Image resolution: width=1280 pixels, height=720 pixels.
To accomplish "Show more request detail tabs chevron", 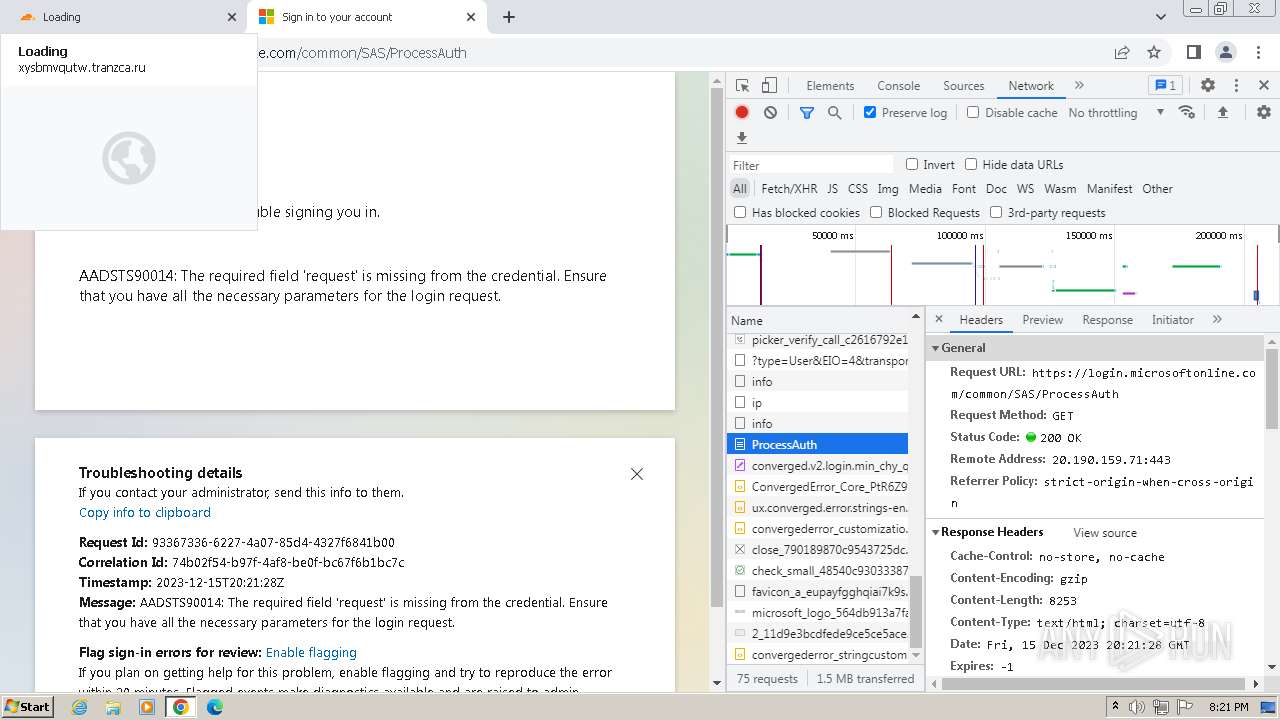I will (x=1217, y=320).
